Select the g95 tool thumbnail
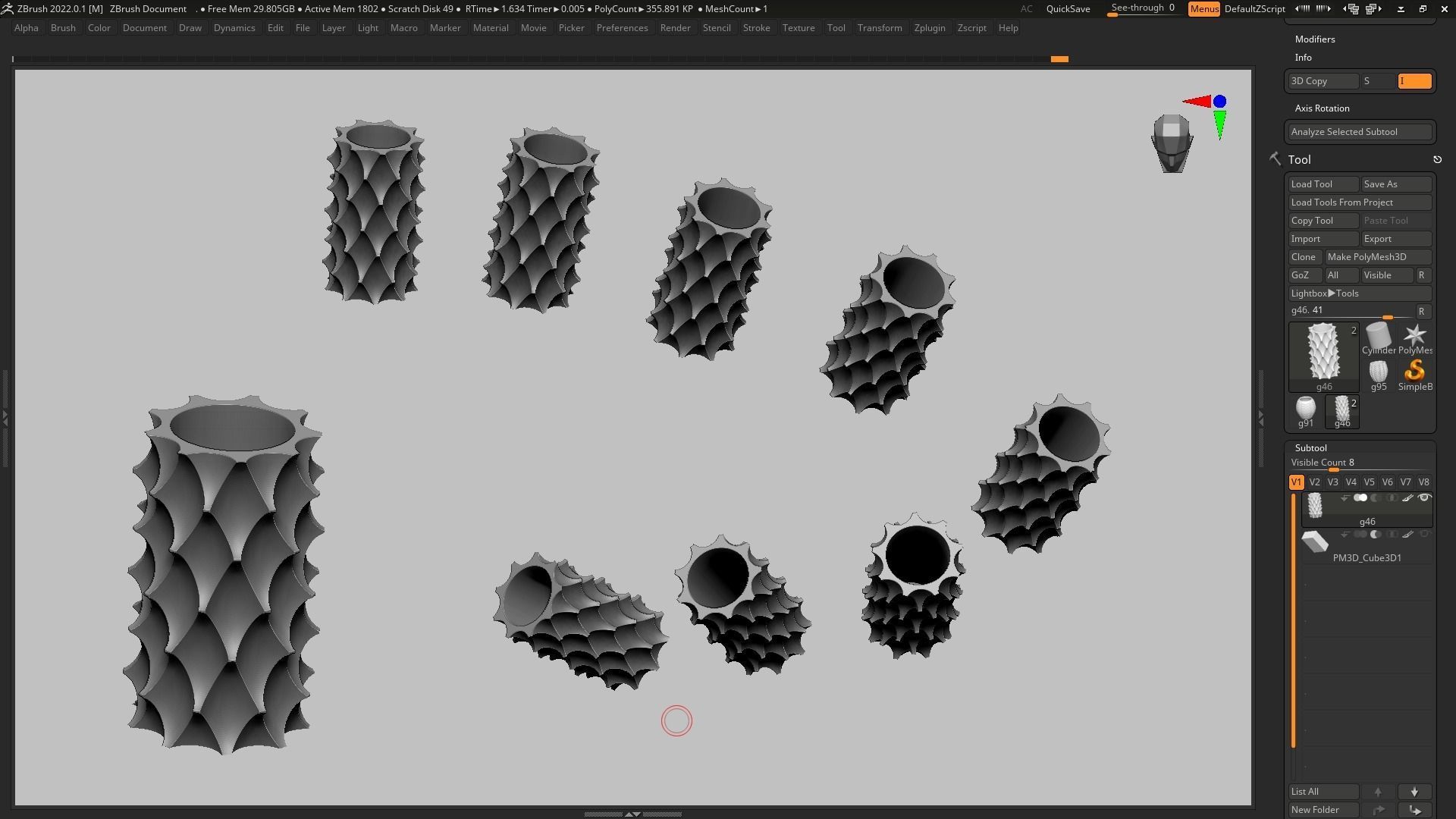The width and height of the screenshot is (1456, 819). (1378, 373)
